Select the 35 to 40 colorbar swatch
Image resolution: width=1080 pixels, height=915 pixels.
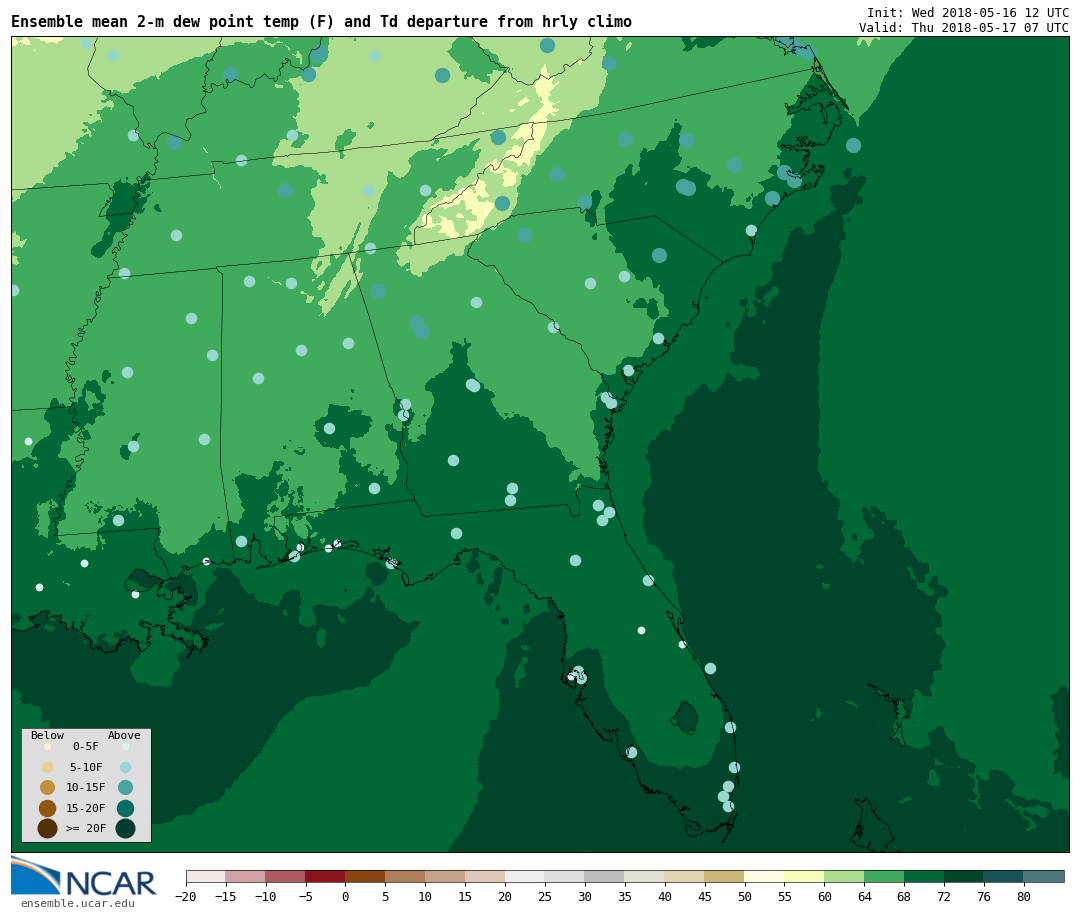pyautogui.click(x=645, y=876)
